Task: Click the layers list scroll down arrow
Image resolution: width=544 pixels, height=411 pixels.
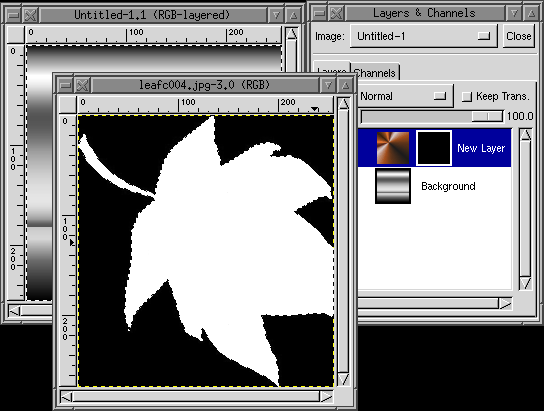Action: 526,283
